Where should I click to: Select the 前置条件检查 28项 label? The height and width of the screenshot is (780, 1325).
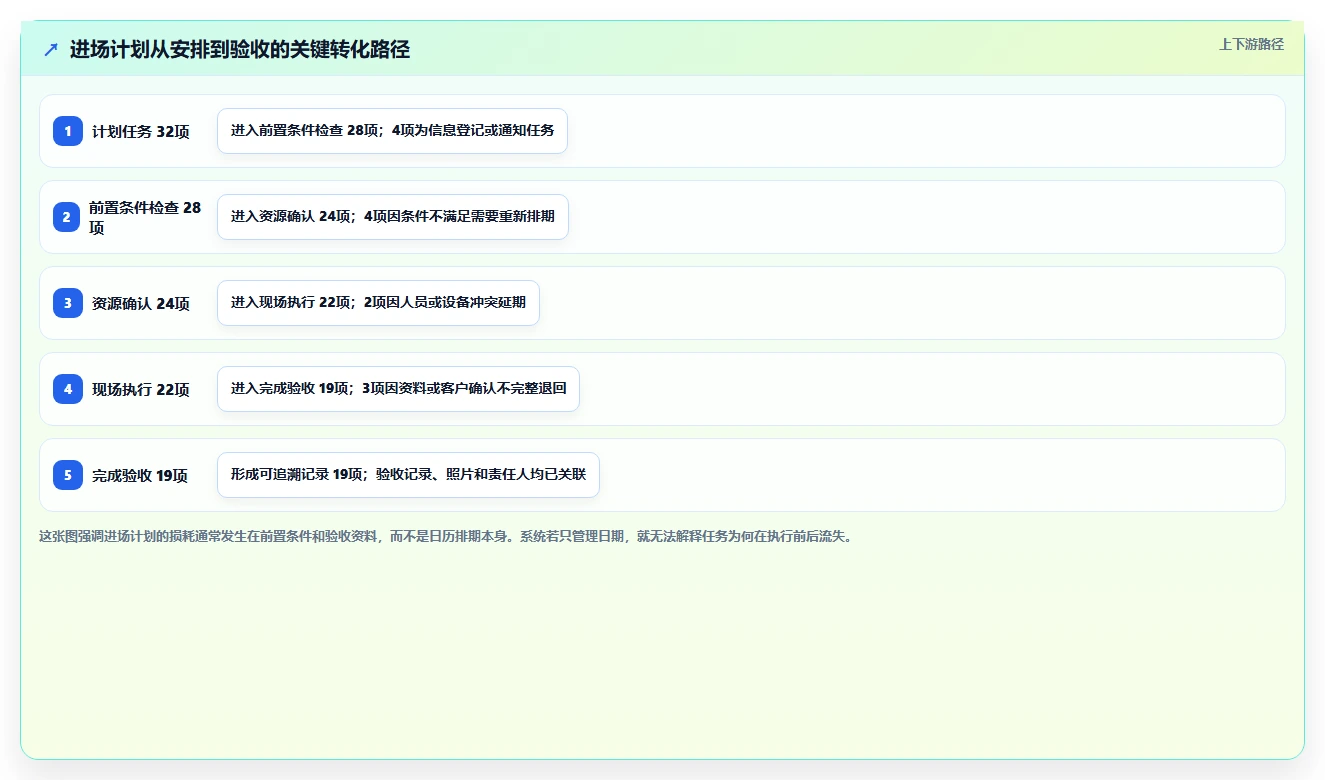click(145, 217)
